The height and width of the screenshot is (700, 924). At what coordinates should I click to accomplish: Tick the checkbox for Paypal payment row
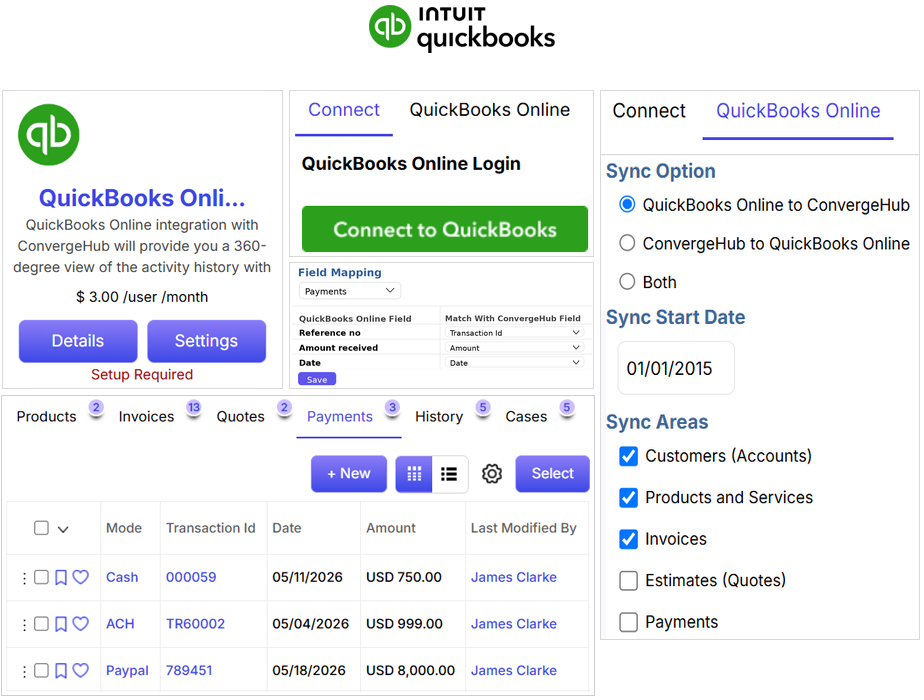tap(41, 671)
